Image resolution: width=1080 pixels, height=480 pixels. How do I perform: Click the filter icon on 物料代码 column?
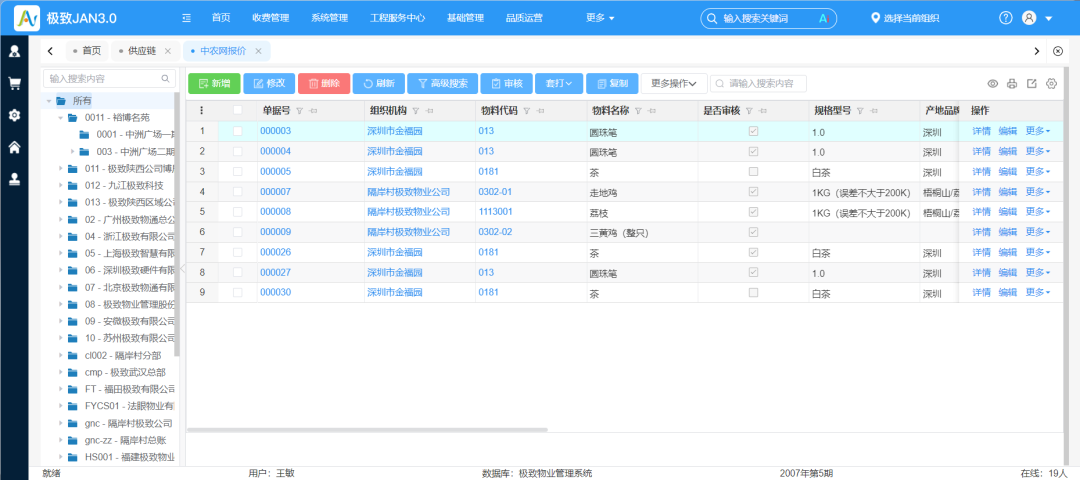point(526,111)
